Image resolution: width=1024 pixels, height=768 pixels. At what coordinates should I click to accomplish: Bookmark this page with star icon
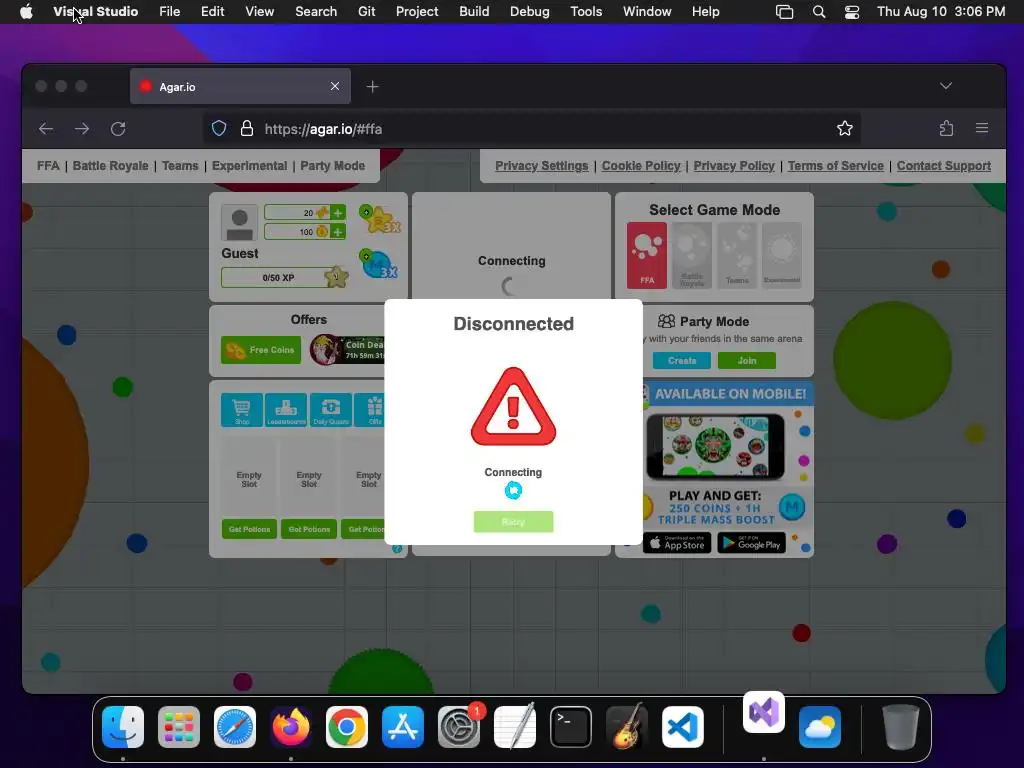pyautogui.click(x=844, y=129)
